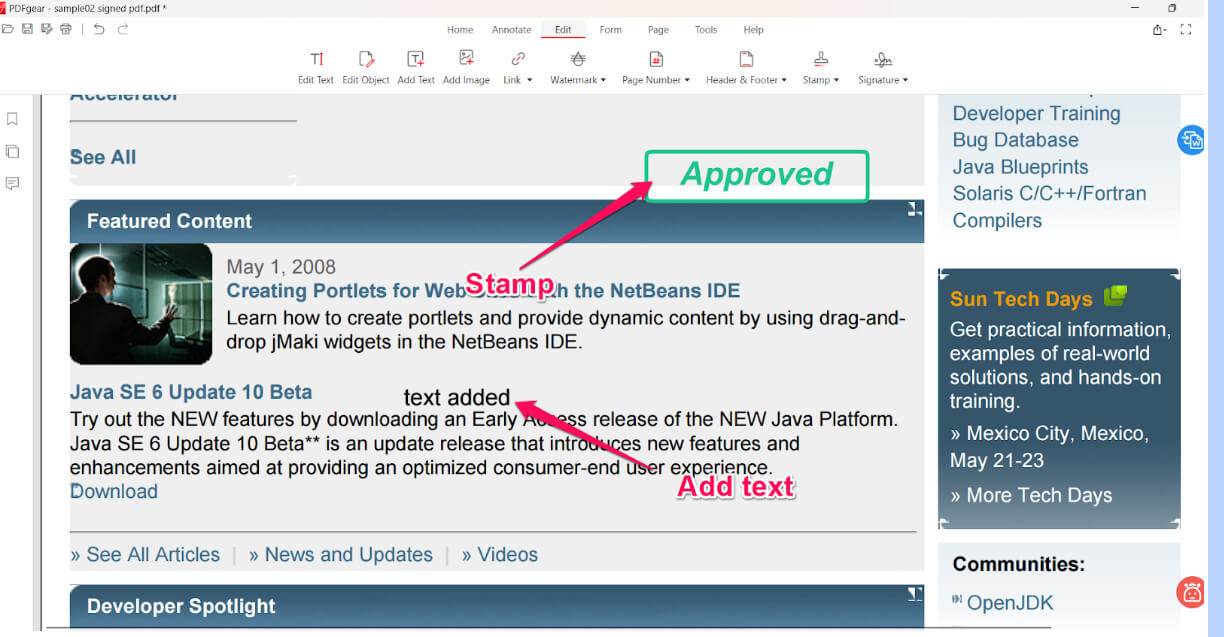Click the Featured Content header title
The width and height of the screenshot is (1224, 637).
[169, 221]
